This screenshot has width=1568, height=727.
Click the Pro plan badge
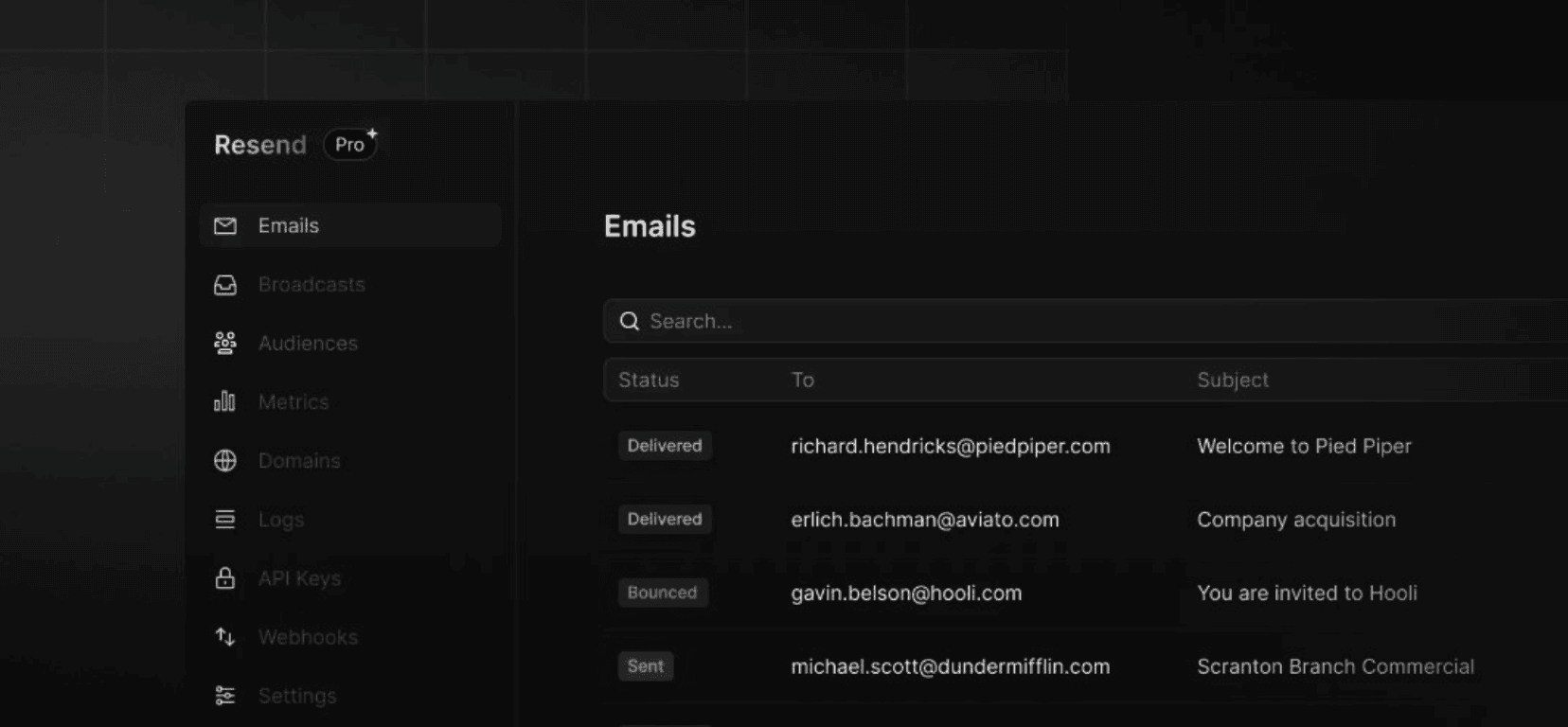350,145
